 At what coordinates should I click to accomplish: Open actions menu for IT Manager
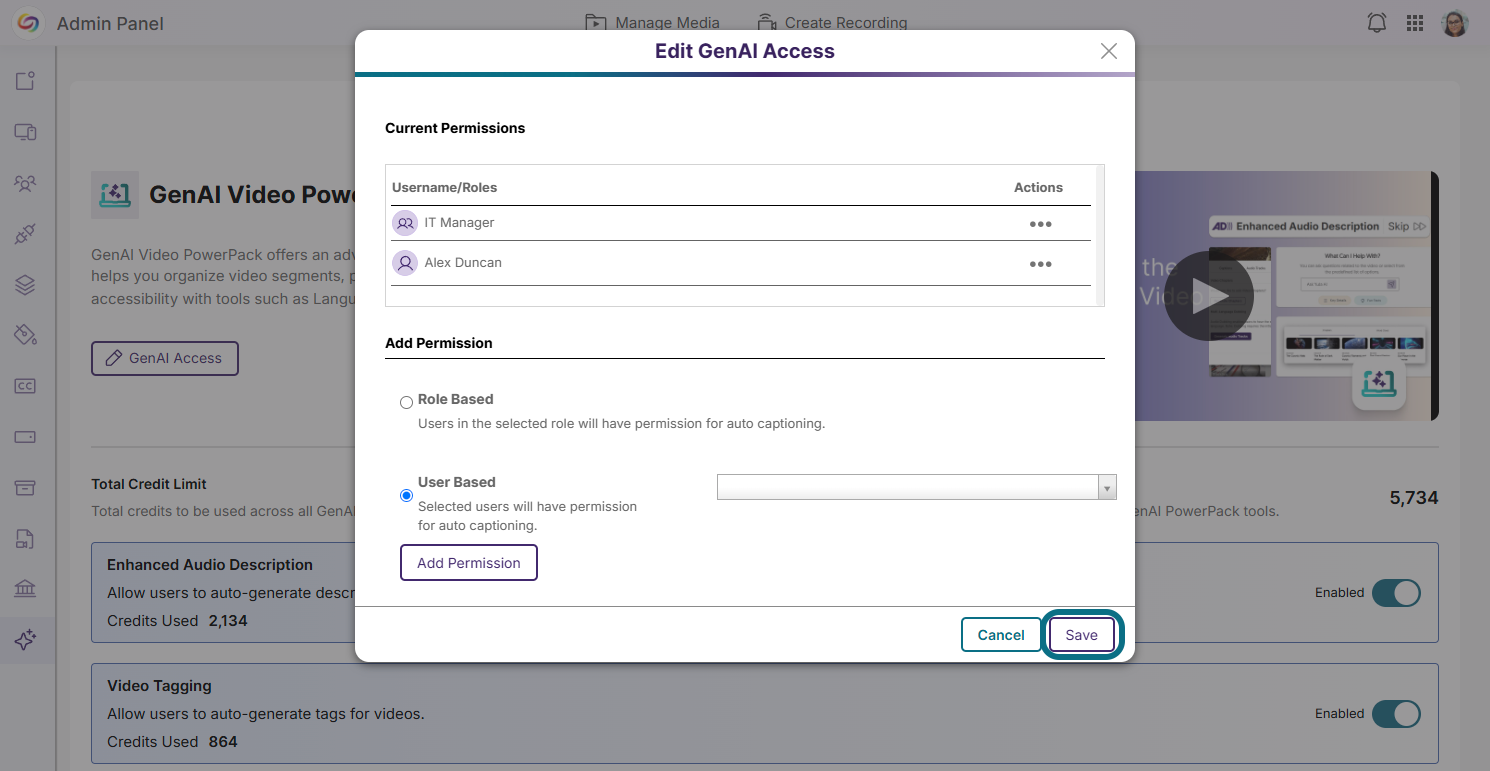[1041, 224]
